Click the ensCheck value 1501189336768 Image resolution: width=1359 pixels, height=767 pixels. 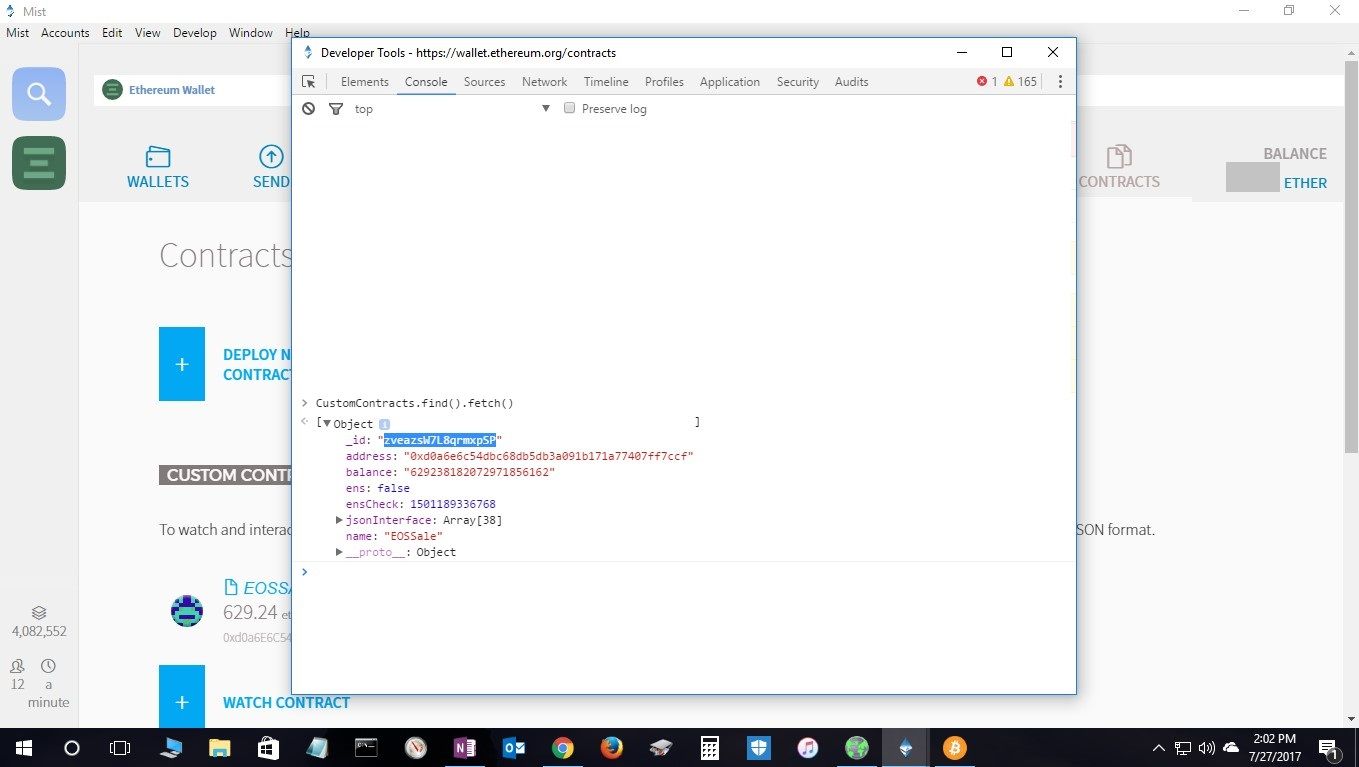tap(452, 504)
